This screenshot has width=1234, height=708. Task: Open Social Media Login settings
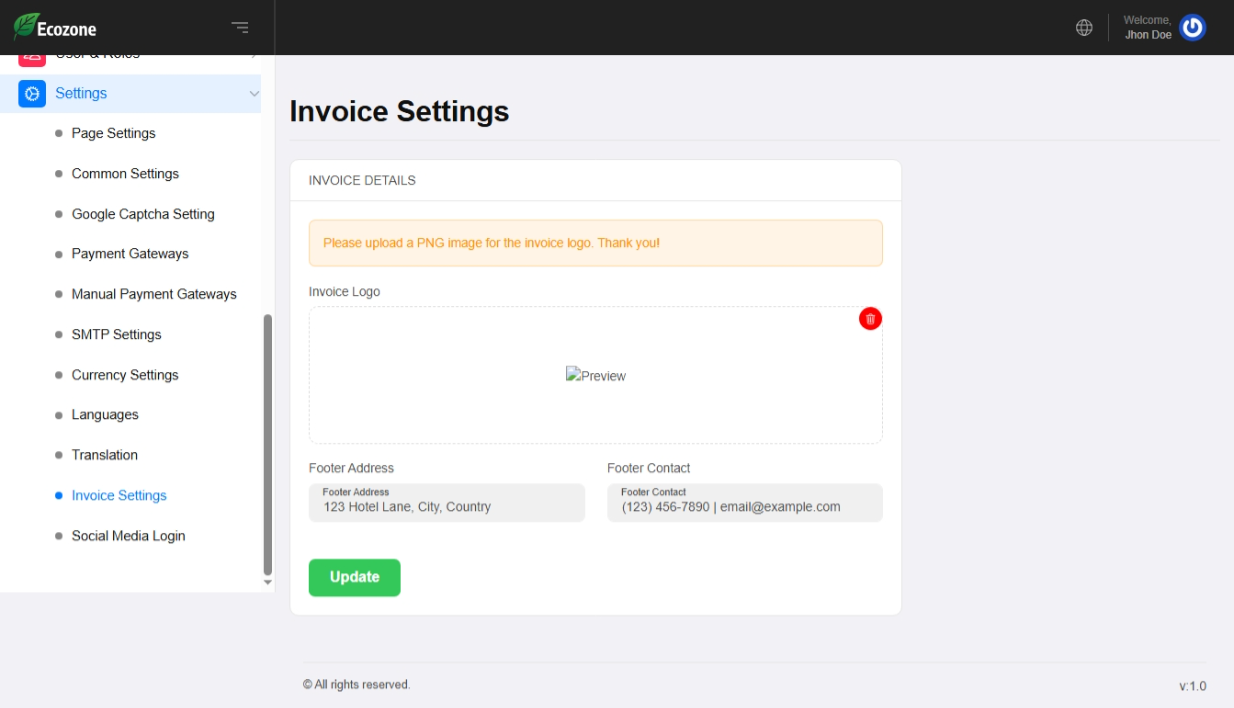128,536
